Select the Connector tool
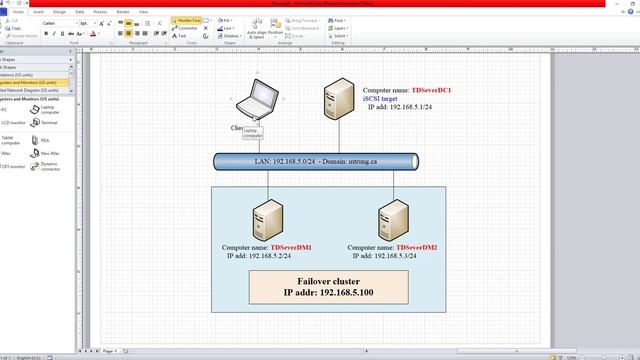640x360 pixels. 185,28
